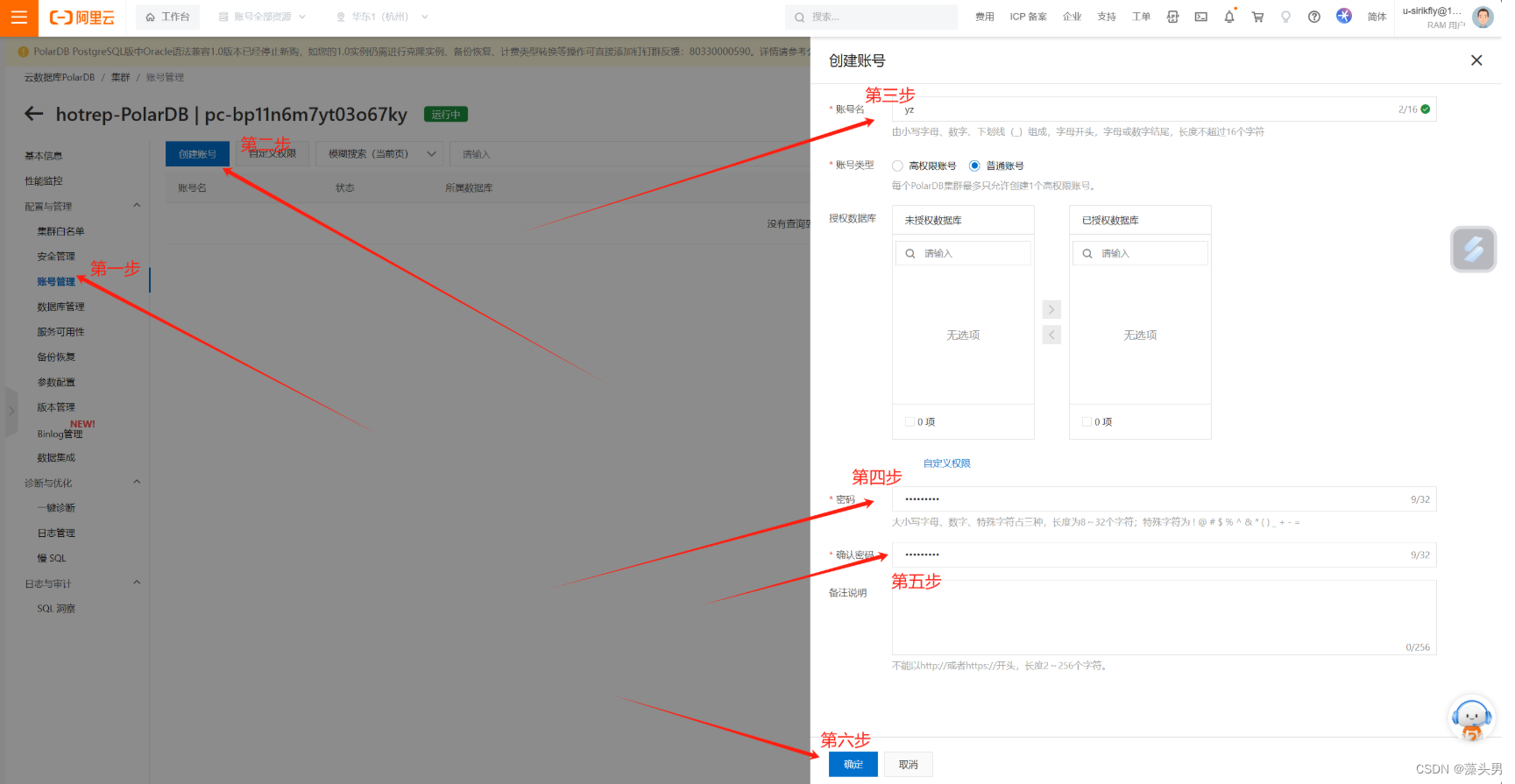Click the 创建账号 button

click(197, 154)
